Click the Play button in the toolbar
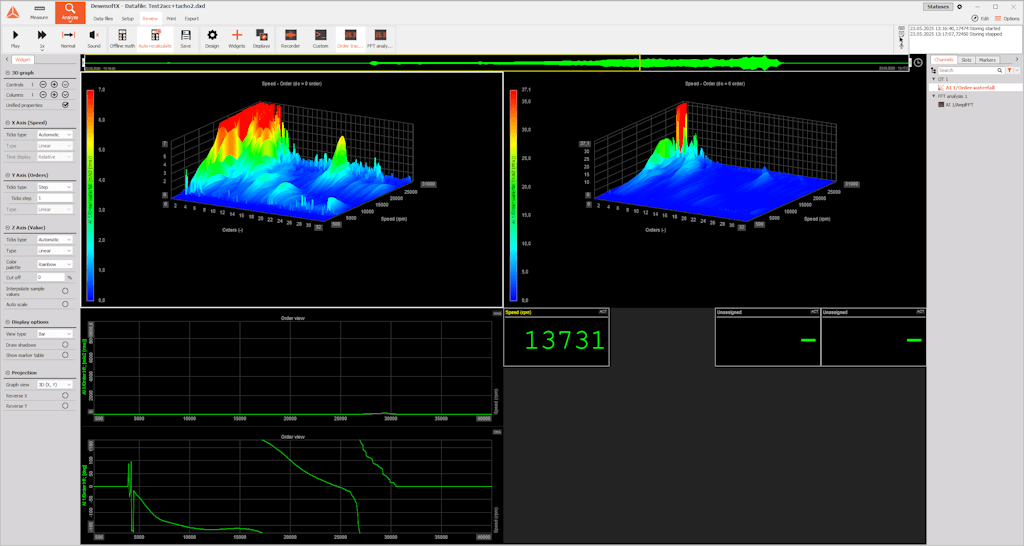This screenshot has height=546, width=1024. tap(15, 38)
